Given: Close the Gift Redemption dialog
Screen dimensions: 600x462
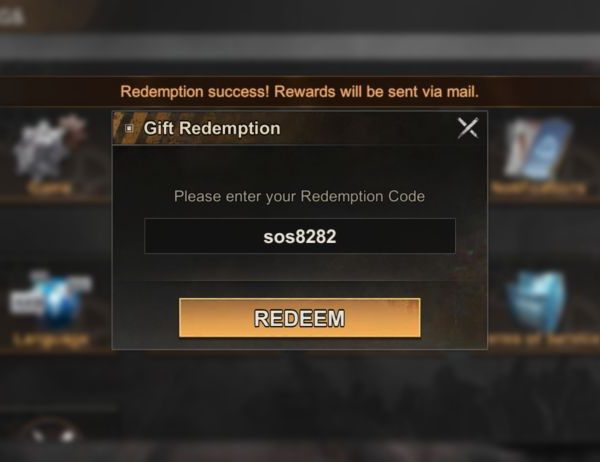Looking at the screenshot, I should click(x=468, y=128).
